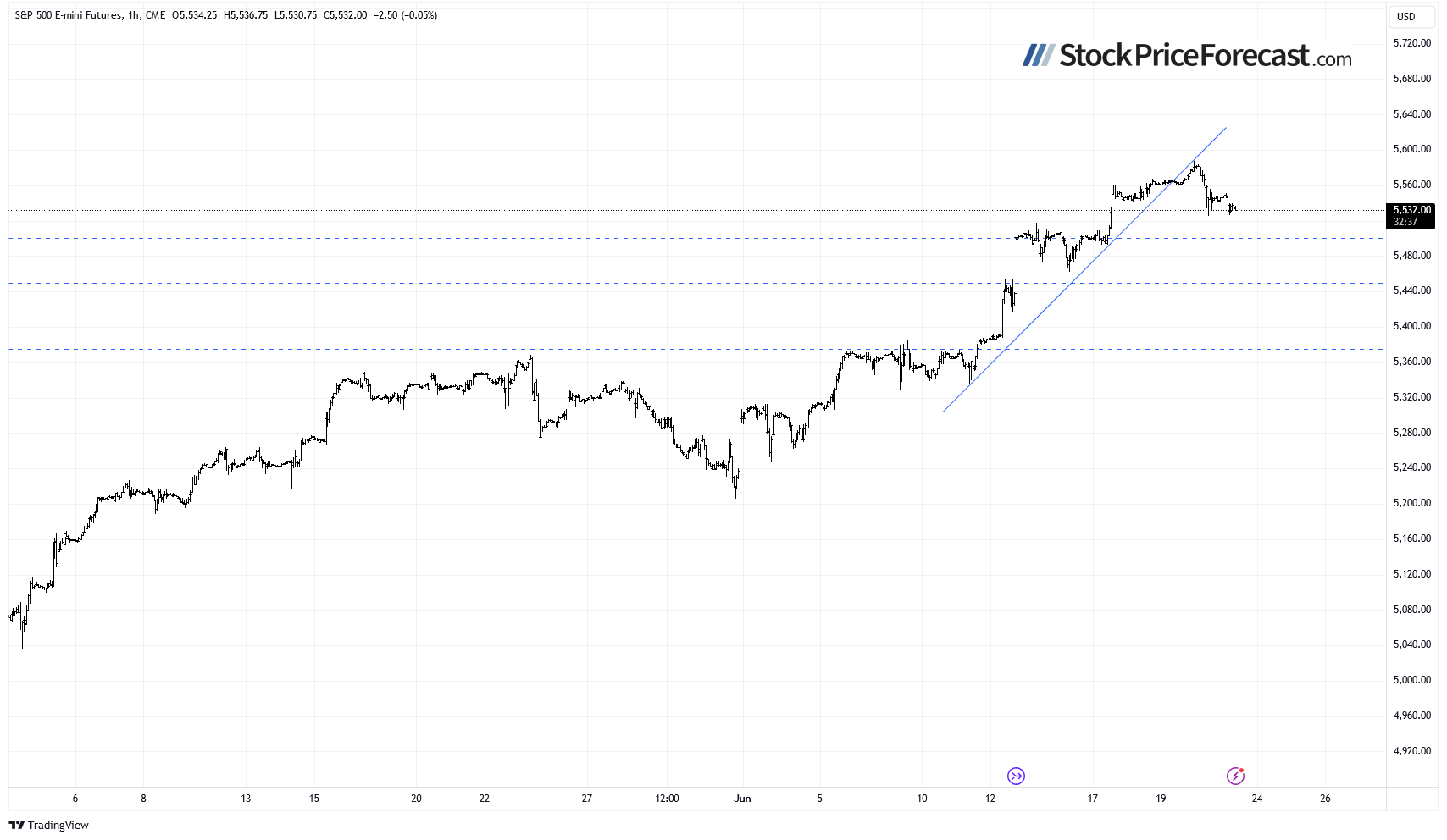
Task: Click the 5,532.00 current price label
Action: 1411,210
